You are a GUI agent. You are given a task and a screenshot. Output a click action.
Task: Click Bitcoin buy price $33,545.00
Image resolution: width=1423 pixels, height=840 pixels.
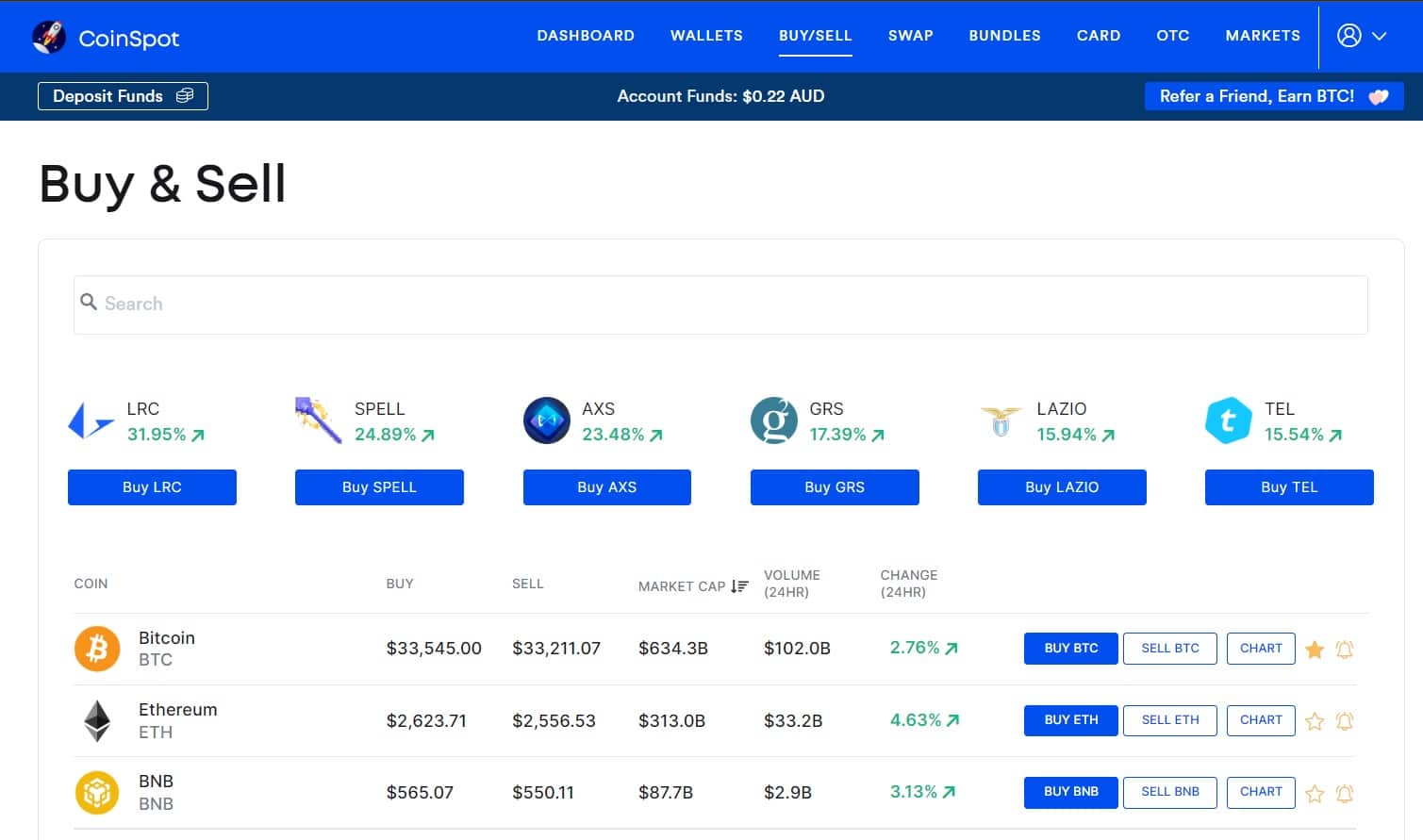434,649
